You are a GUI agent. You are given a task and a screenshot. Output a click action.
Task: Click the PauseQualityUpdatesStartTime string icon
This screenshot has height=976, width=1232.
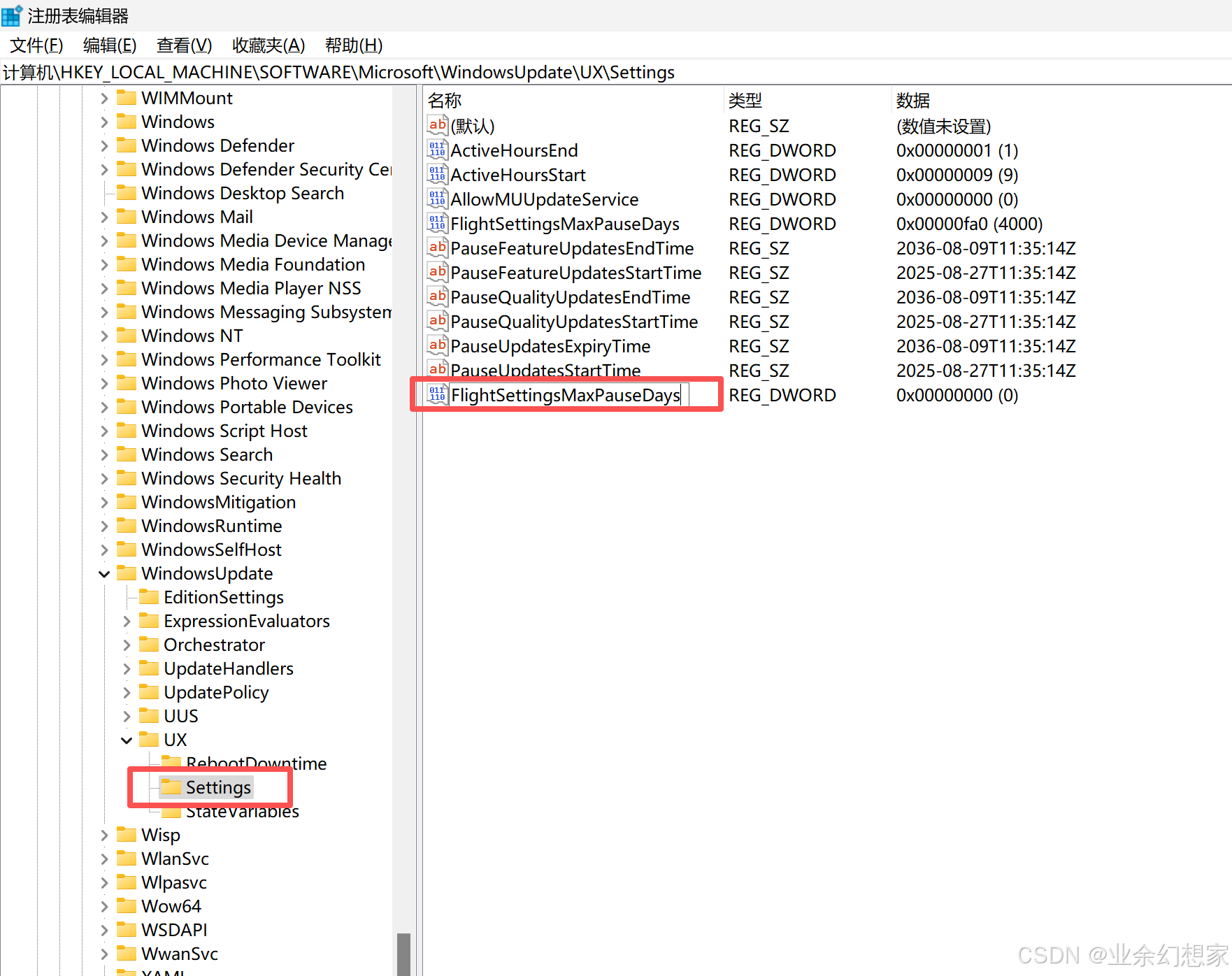(437, 321)
